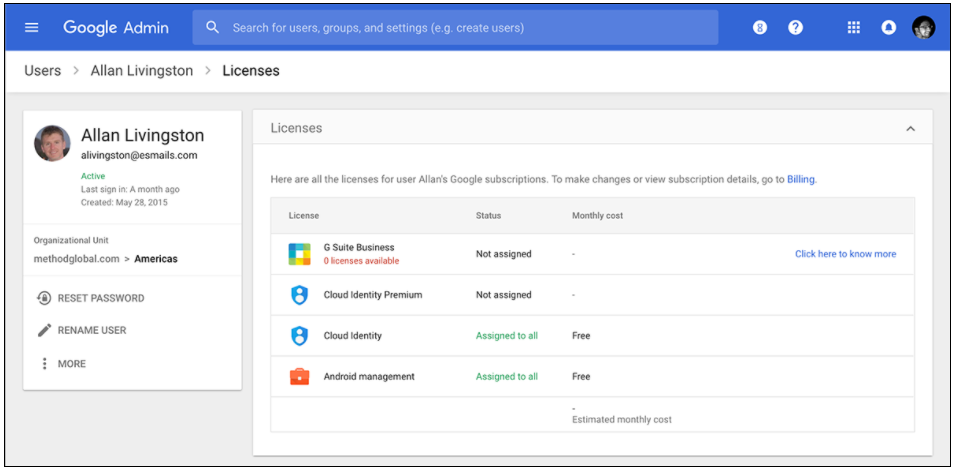Click the Cloud Identity Premium shield icon
Viewport: 953px width, 468px height.
299,295
